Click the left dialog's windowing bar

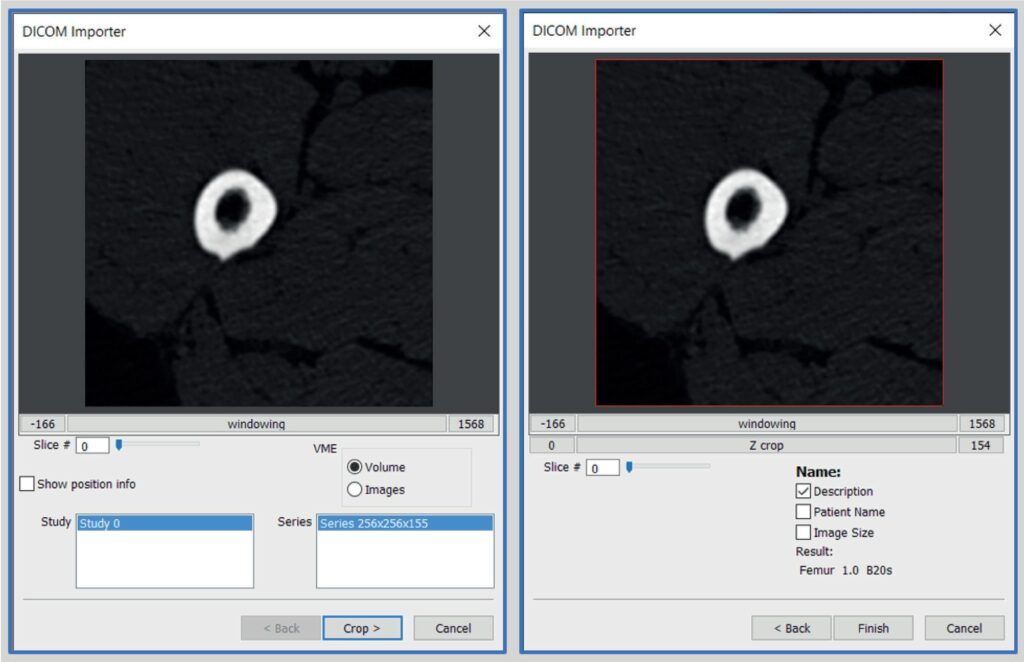click(x=256, y=424)
